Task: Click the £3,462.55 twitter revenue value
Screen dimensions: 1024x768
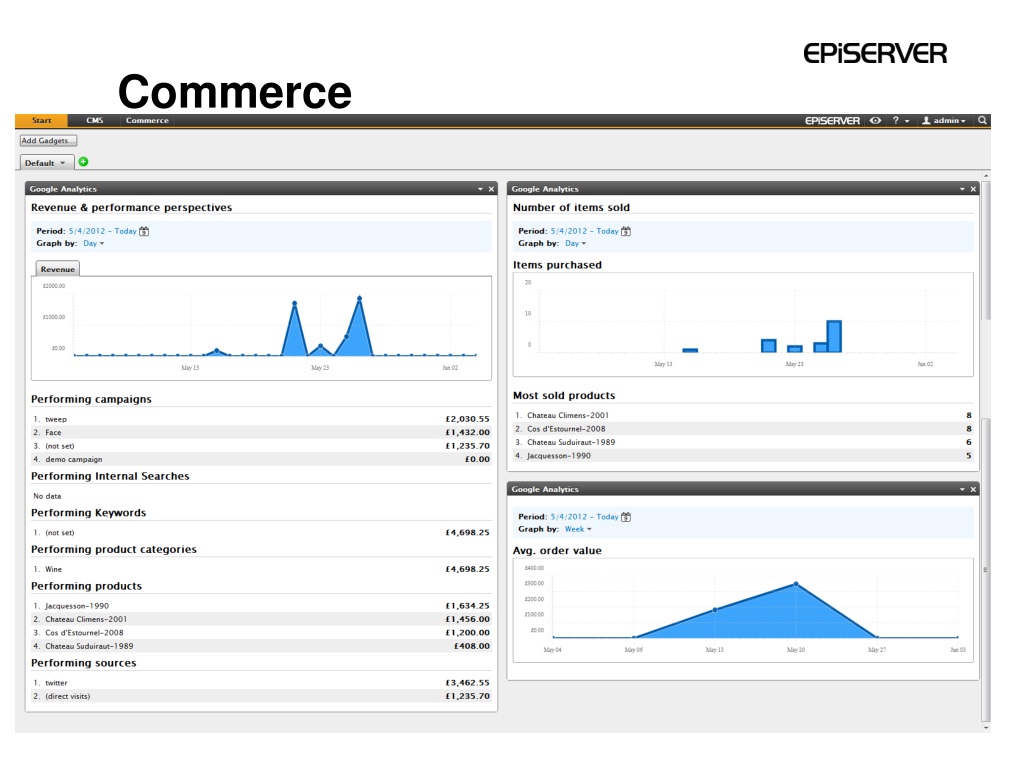Action: click(468, 683)
